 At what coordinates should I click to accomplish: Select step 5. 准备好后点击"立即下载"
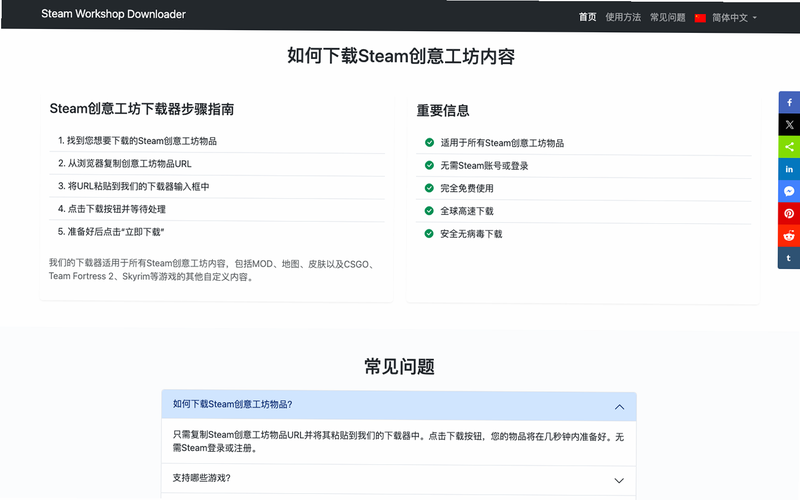(217, 232)
